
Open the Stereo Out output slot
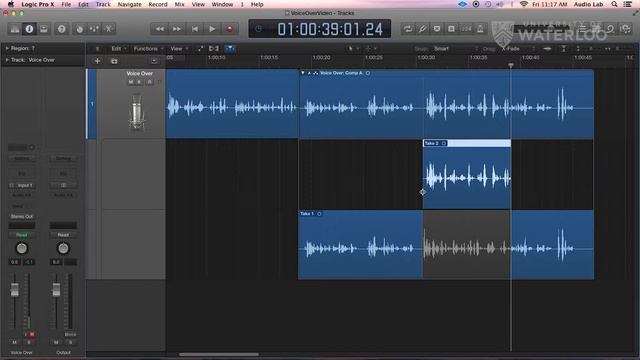click(22, 216)
